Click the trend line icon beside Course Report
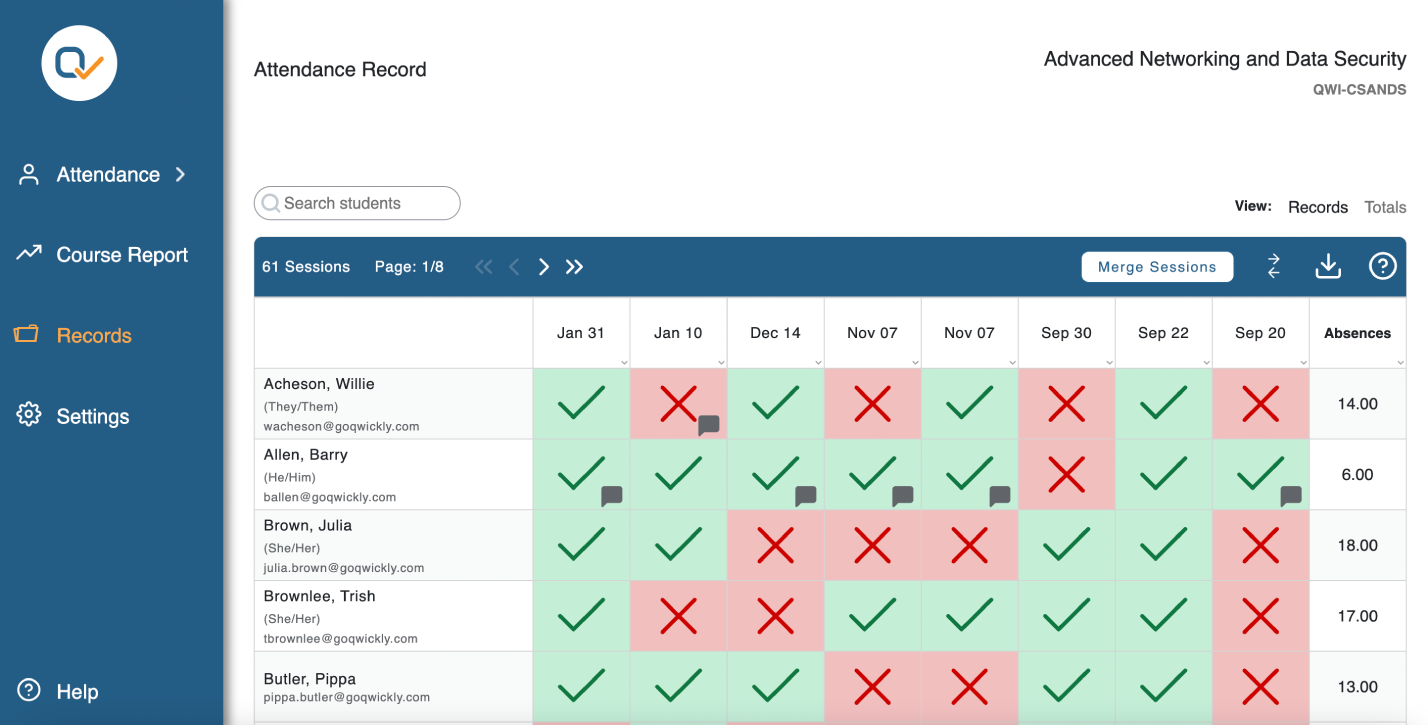This screenshot has height=725, width=1428. pyautogui.click(x=28, y=253)
